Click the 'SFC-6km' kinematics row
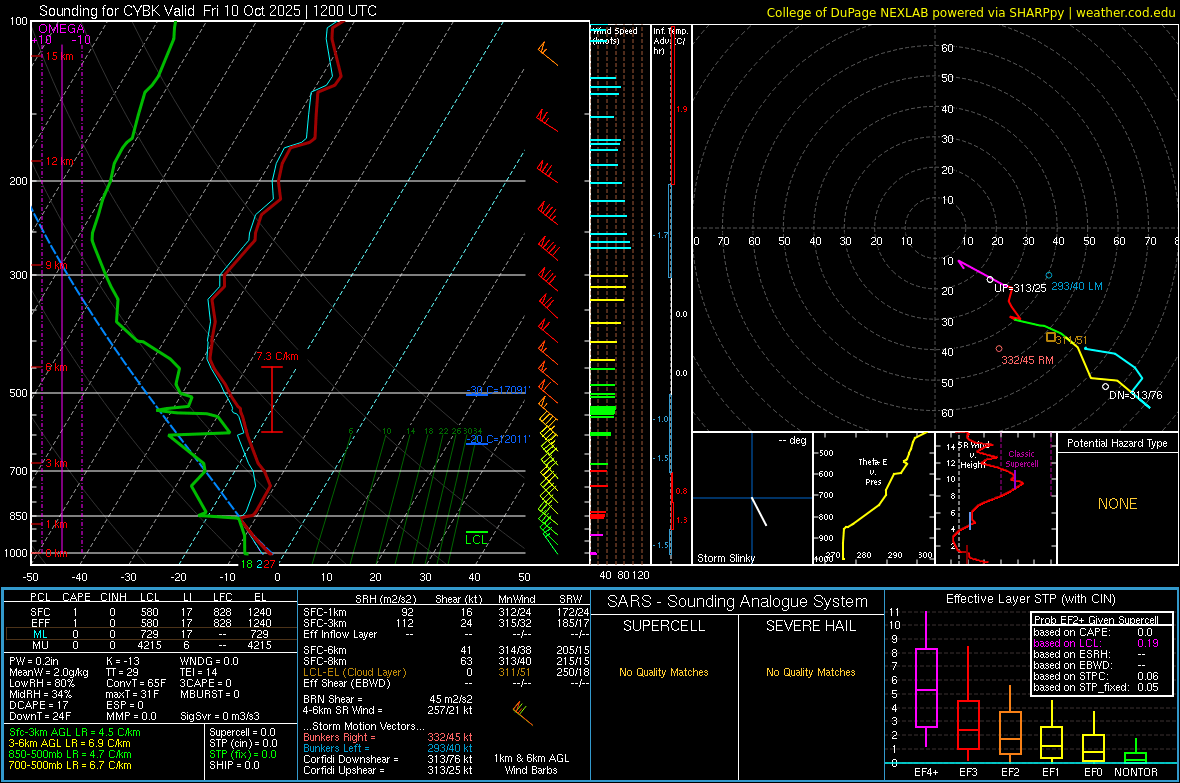The height and width of the screenshot is (783, 1180). click(x=446, y=650)
